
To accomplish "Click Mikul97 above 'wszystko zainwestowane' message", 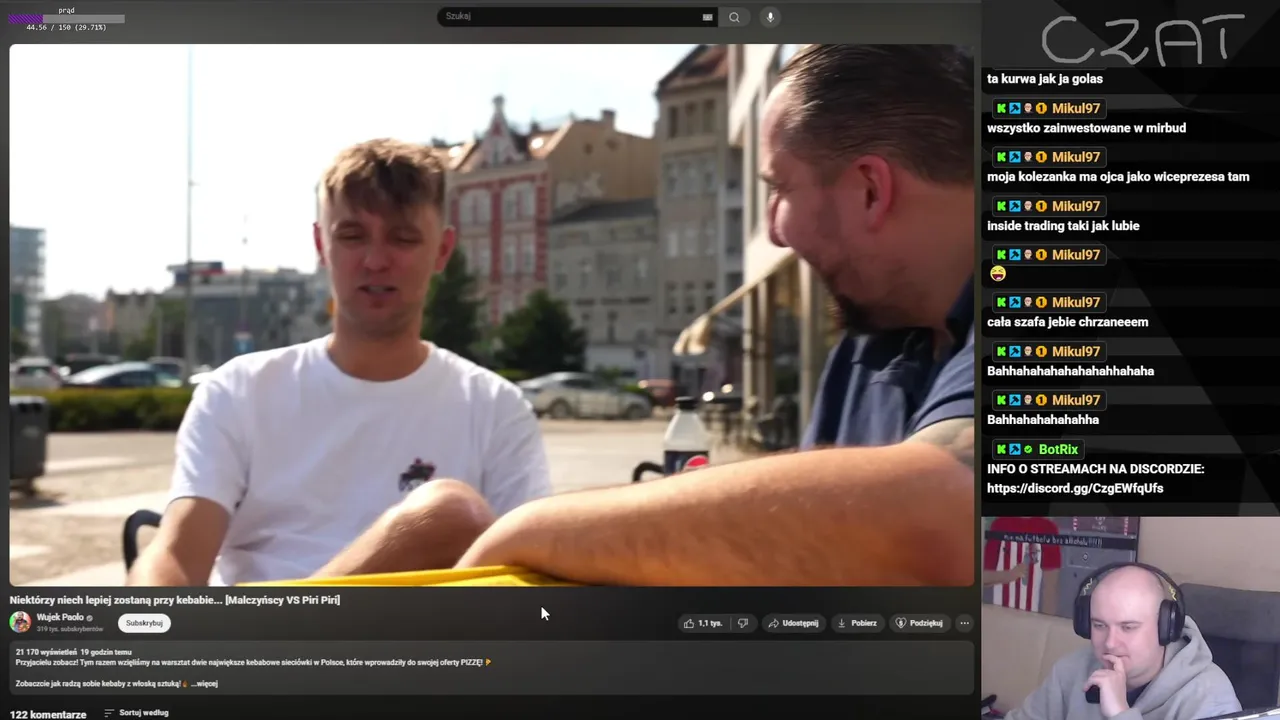I will click(1076, 108).
